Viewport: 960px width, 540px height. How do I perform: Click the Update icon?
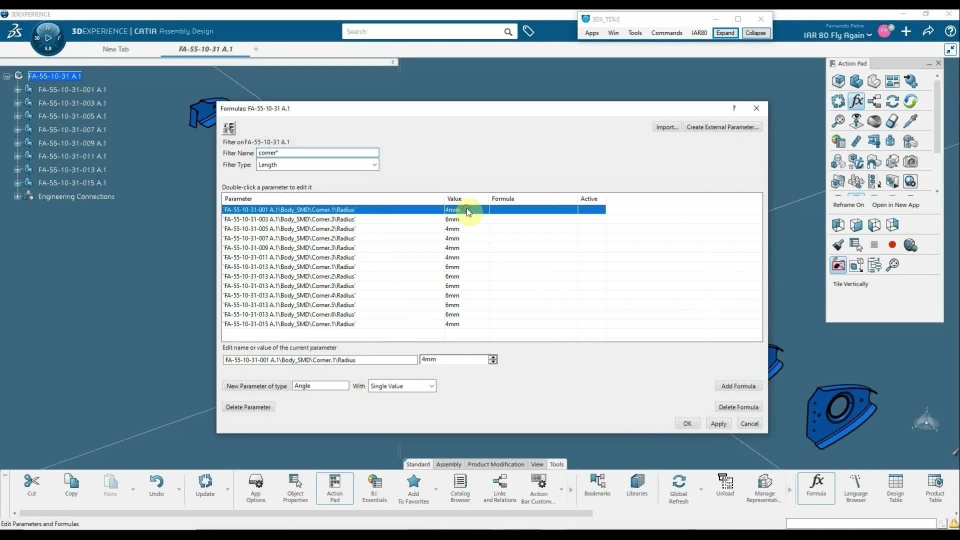(x=205, y=482)
